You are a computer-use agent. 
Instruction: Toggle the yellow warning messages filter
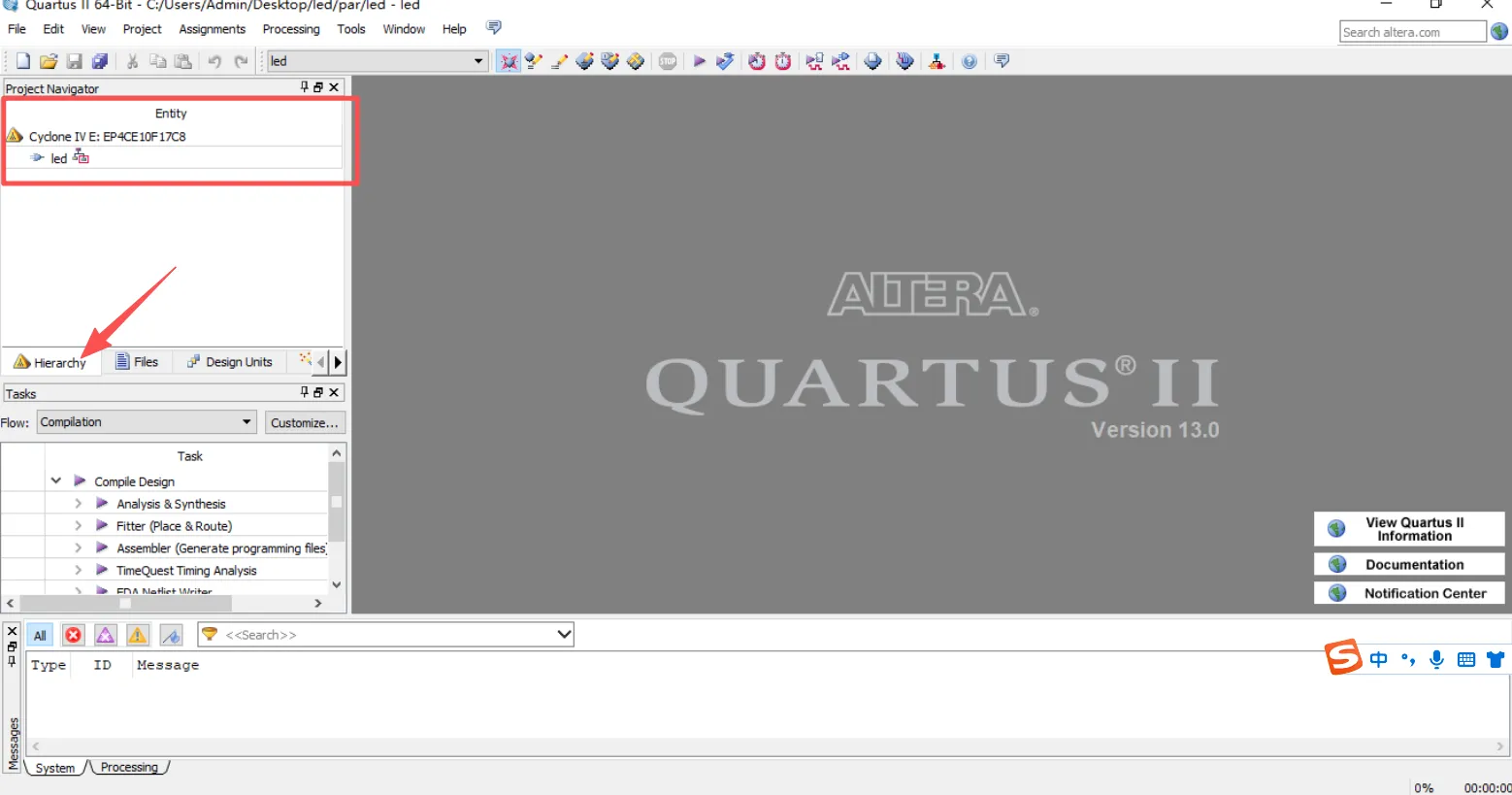coord(138,635)
